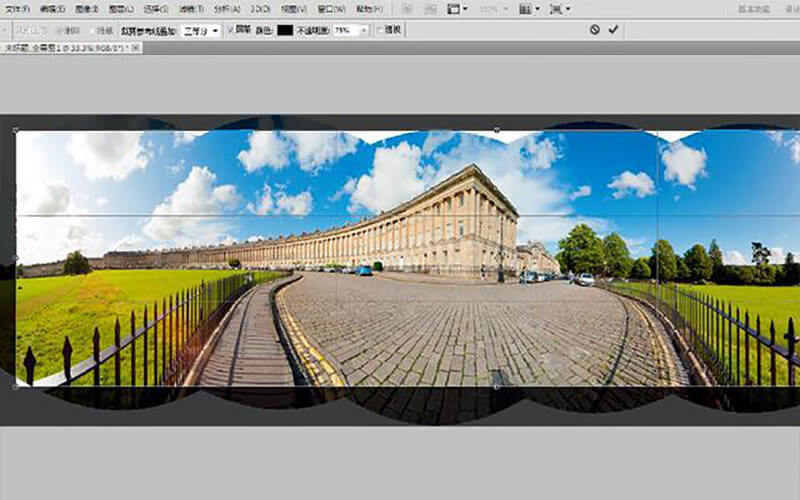Open the Screen Mode icon menu

pyautogui.click(x=558, y=8)
